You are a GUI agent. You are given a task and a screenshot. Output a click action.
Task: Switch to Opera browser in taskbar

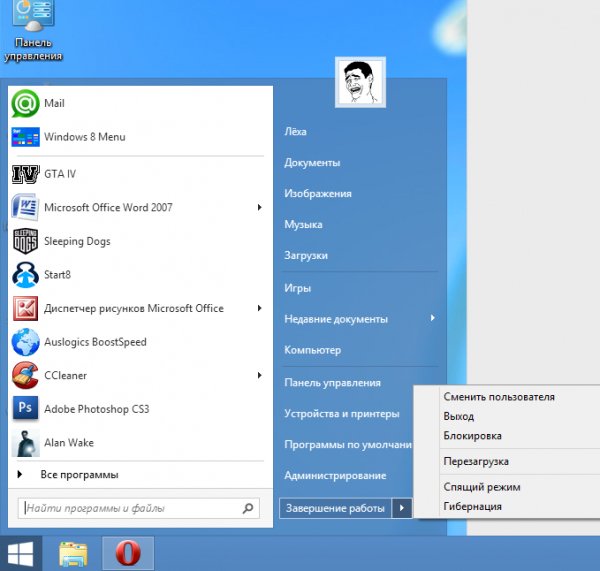[128, 553]
